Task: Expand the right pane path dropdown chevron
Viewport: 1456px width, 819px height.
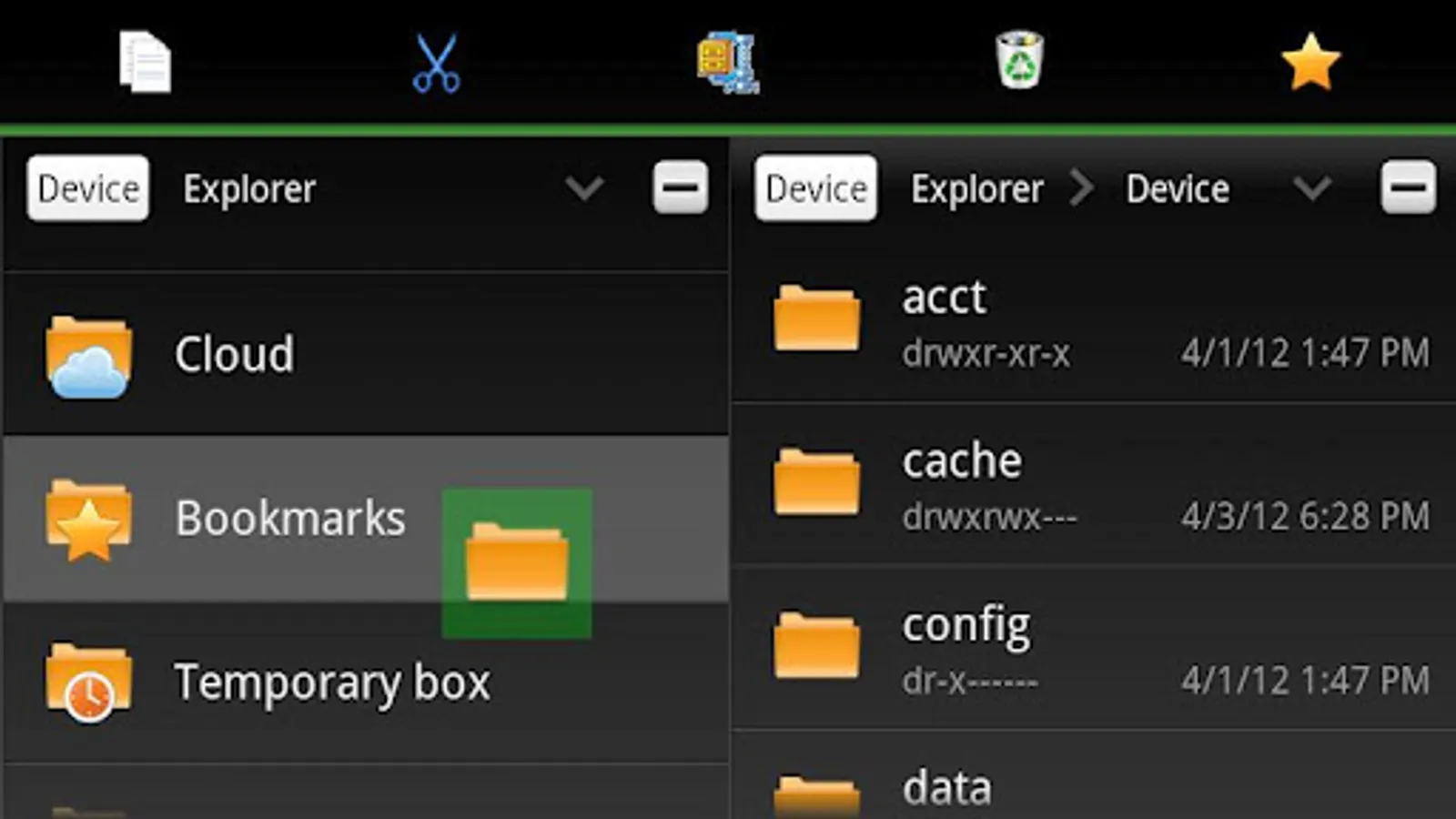Action: coord(1312,188)
